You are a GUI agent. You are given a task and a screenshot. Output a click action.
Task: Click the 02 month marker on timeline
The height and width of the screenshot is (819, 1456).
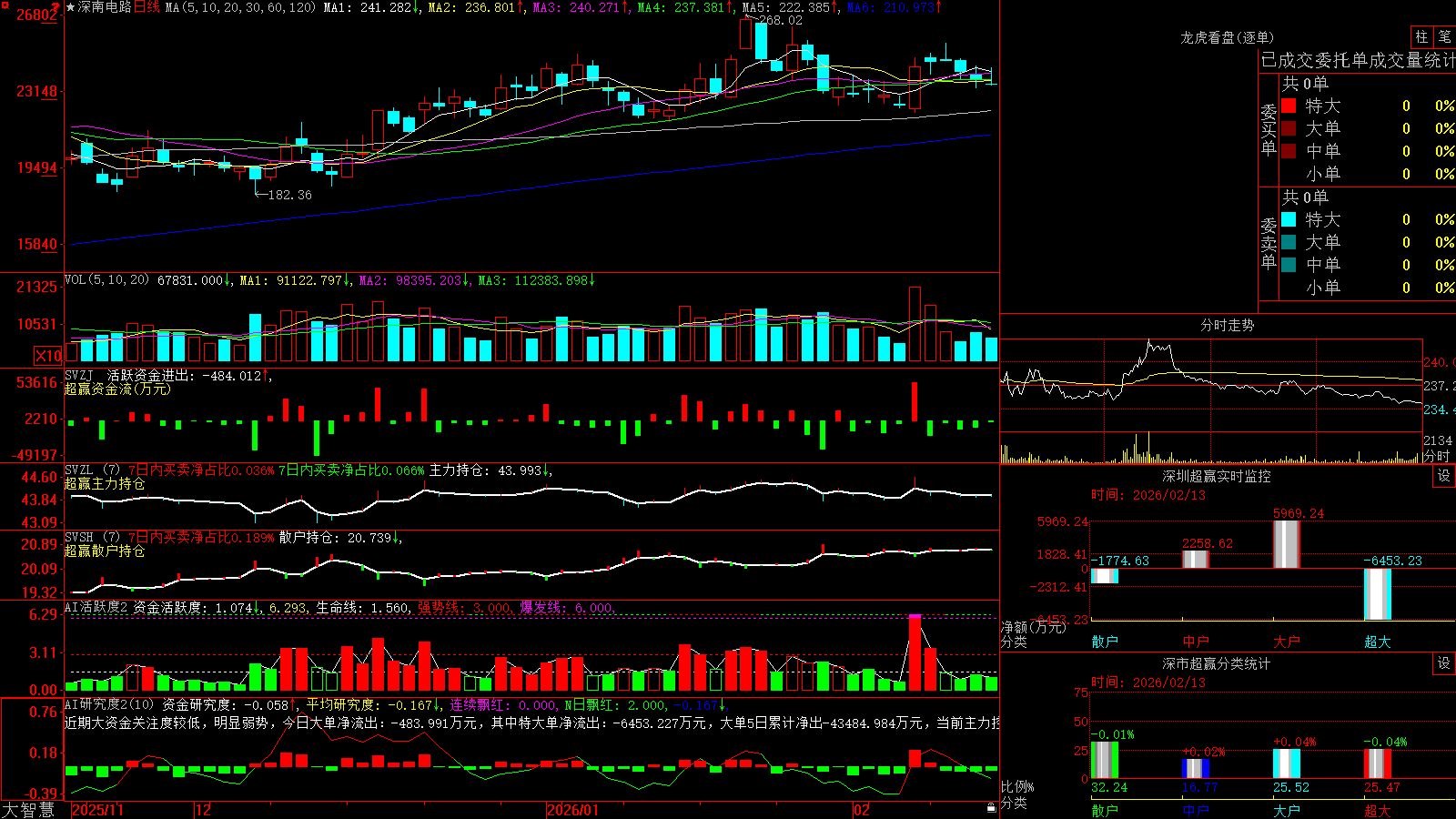point(861,810)
